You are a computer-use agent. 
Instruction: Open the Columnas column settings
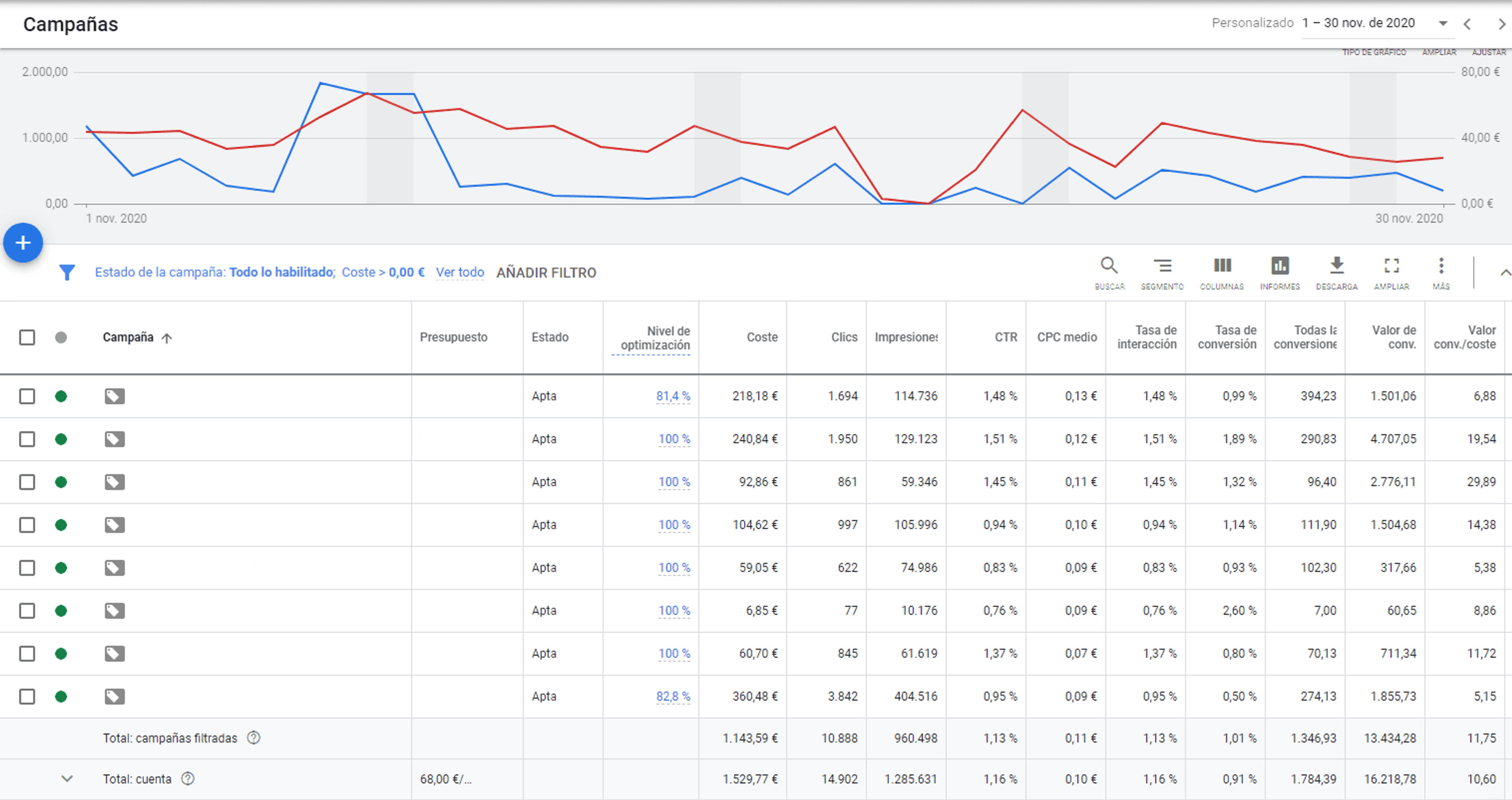[1222, 273]
